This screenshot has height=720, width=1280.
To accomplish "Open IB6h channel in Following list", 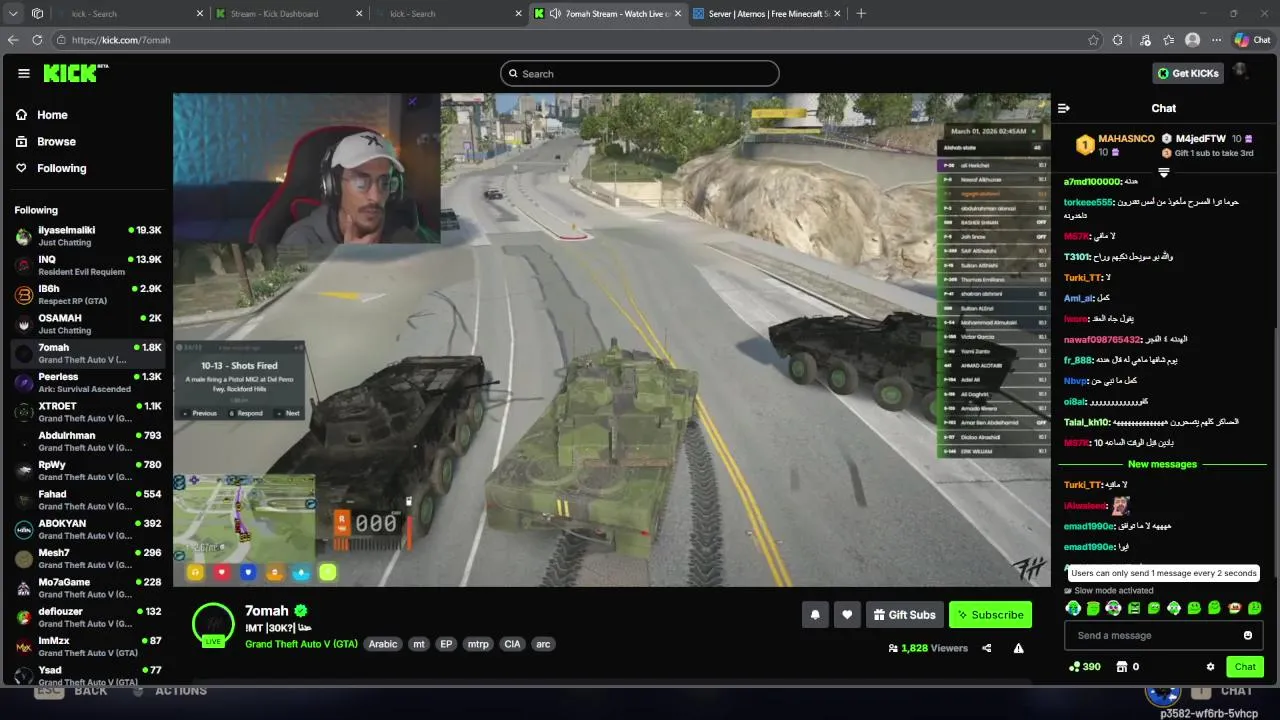I will (87, 295).
